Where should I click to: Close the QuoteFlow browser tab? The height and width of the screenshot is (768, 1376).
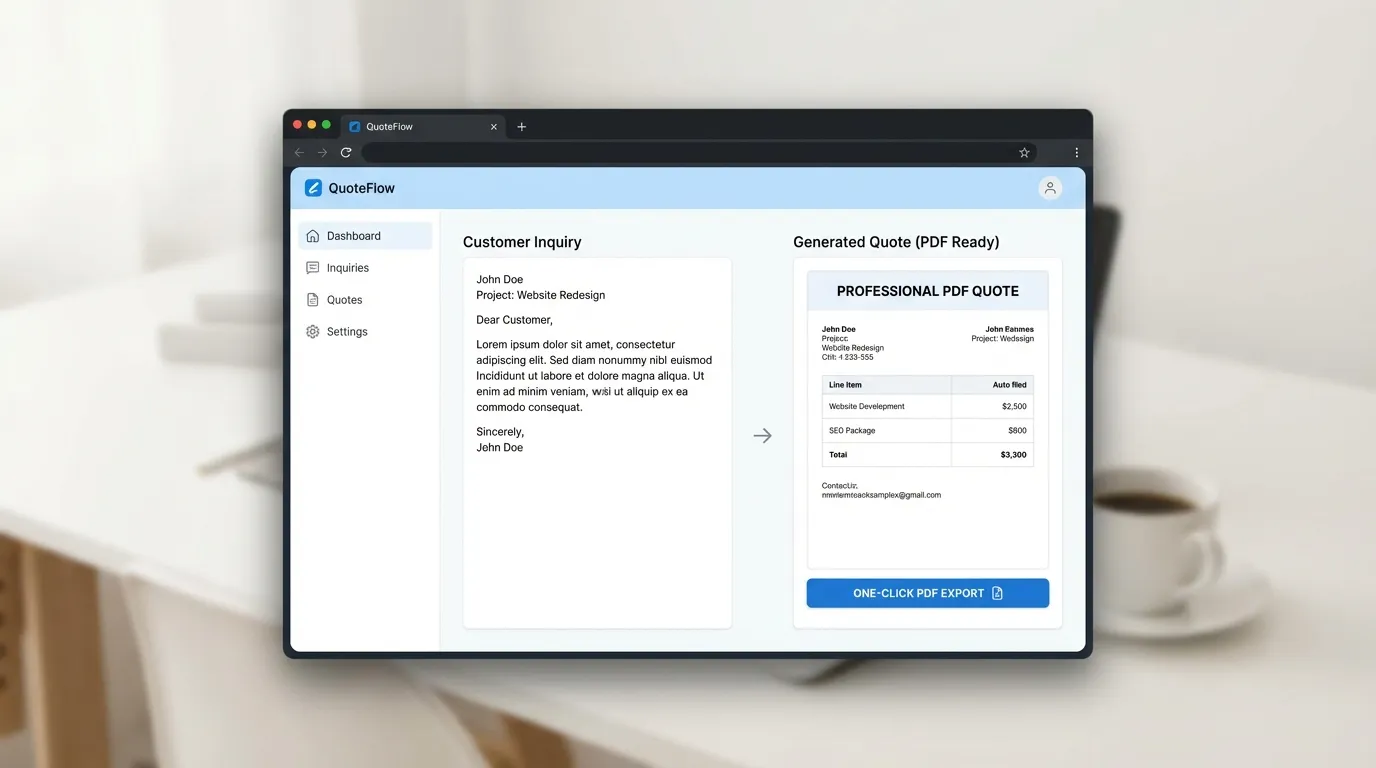[494, 127]
